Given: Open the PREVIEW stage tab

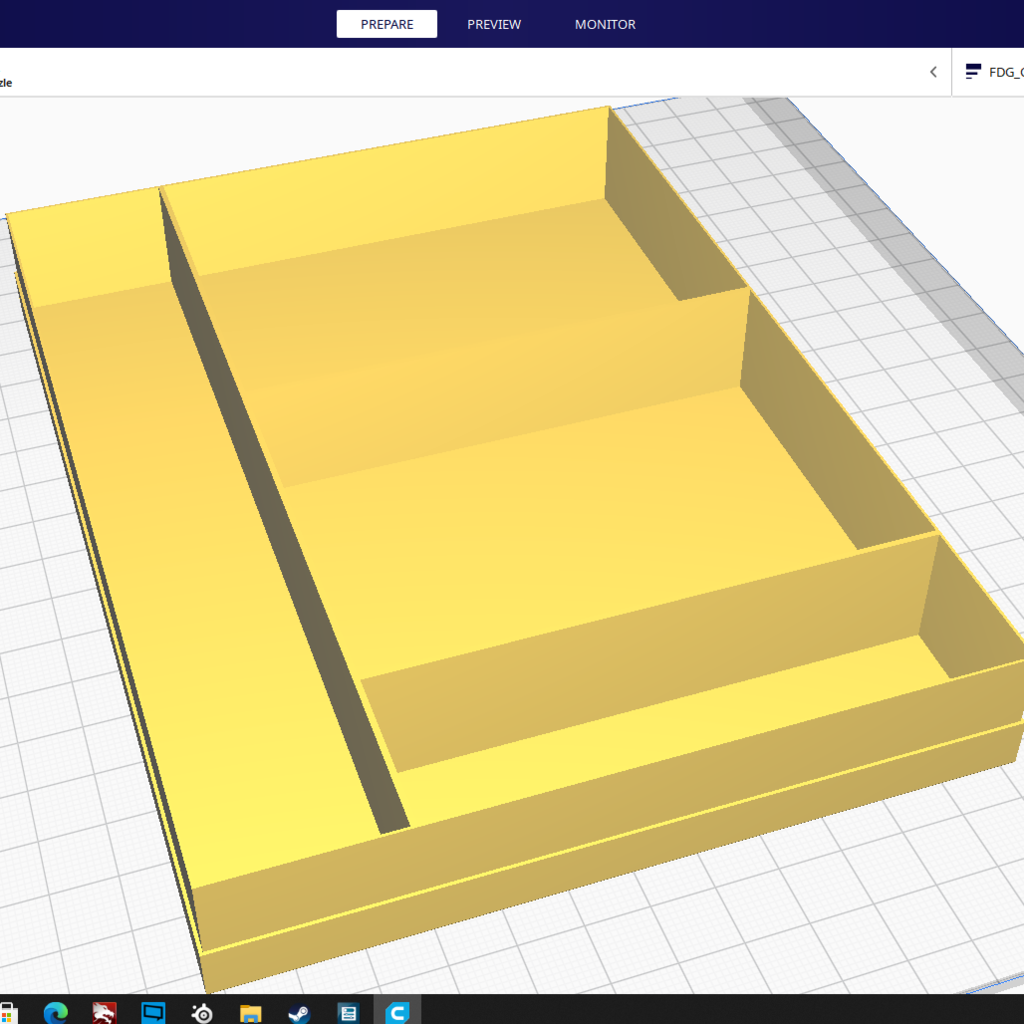Looking at the screenshot, I should (x=494, y=24).
